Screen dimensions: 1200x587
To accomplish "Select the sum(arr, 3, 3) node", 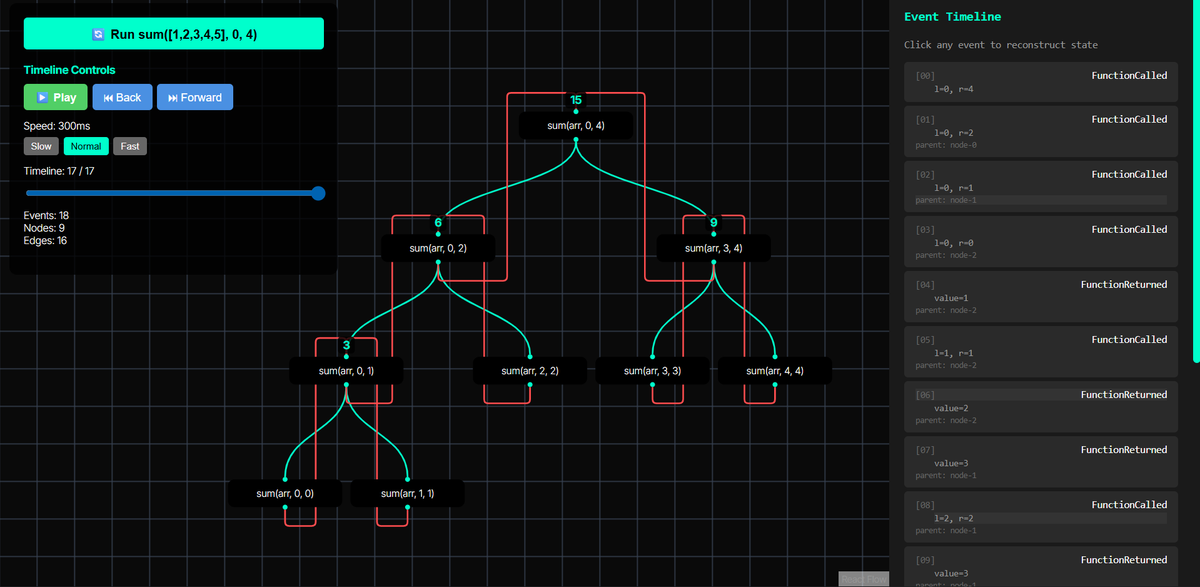I will [652, 371].
